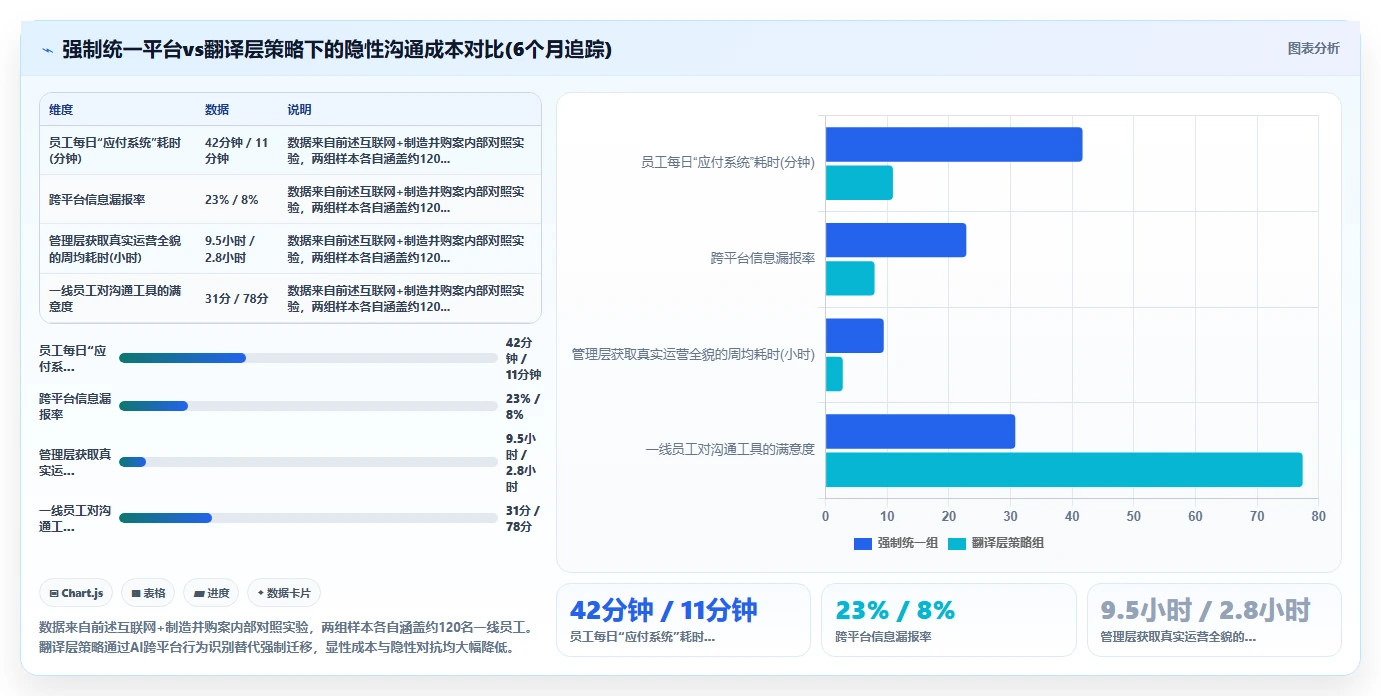1381x696 pixels.
Task: Open the 42分钟 / 11分钟 data card
Action: point(683,620)
